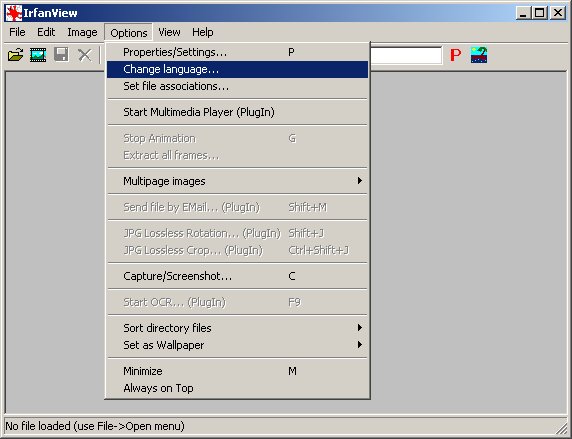
Task: Start Multimedia Player (PlugIn)
Action: click(x=237, y=112)
